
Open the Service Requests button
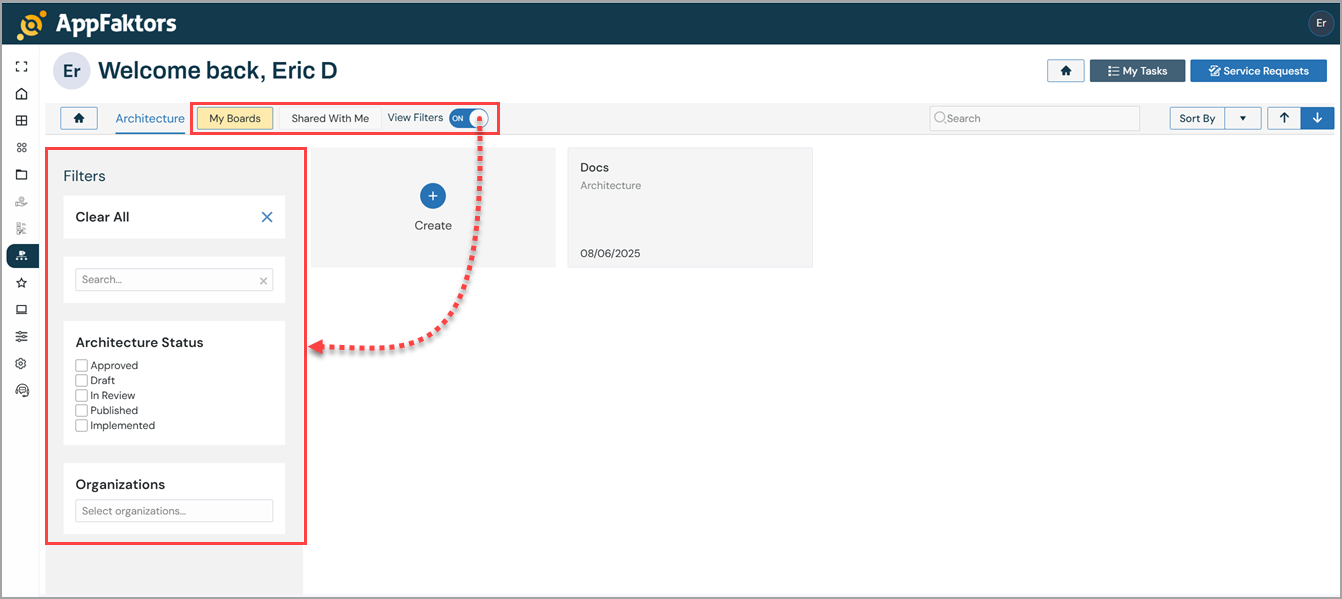click(x=1258, y=71)
